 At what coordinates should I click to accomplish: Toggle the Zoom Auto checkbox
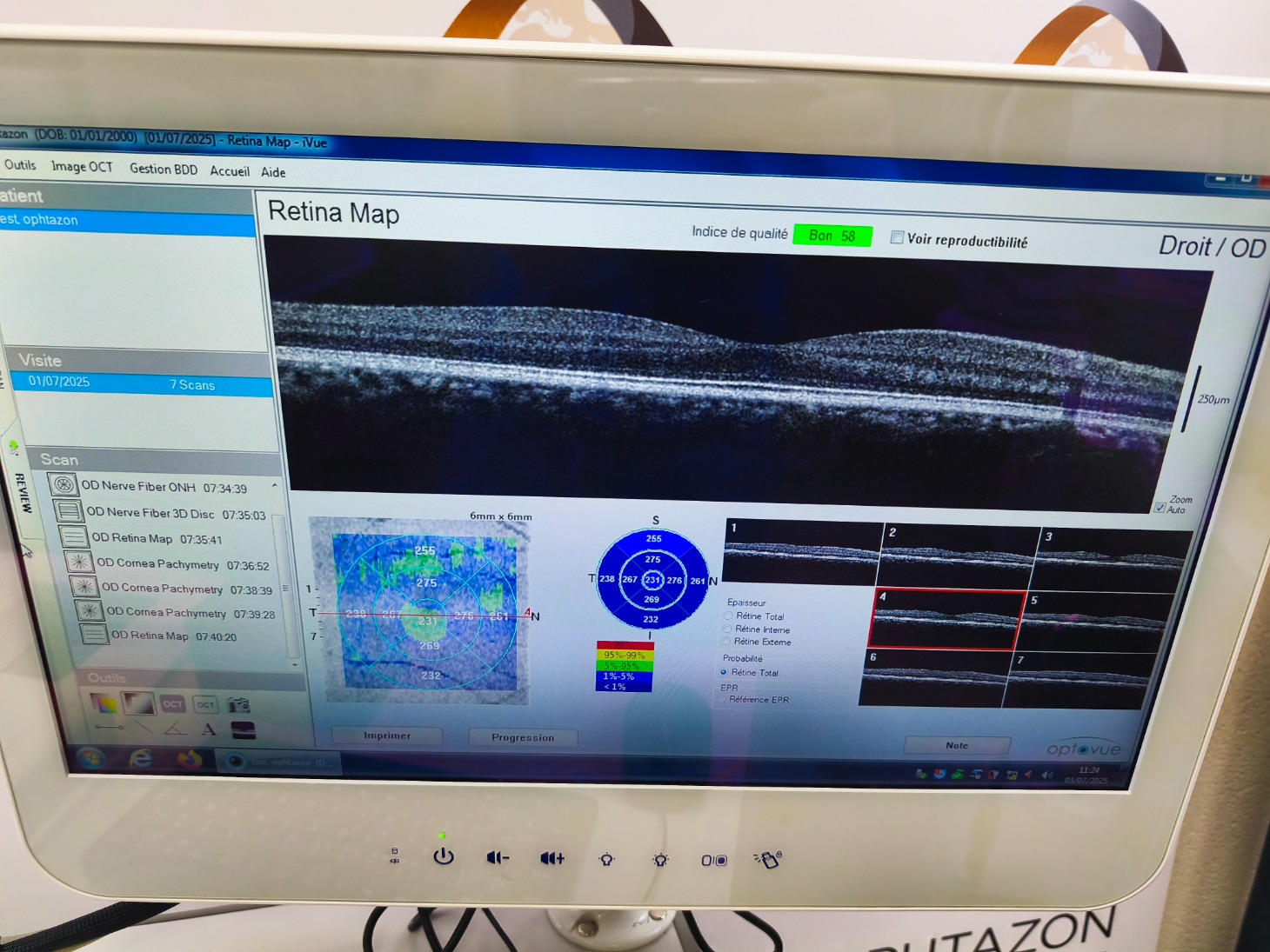click(x=1160, y=508)
